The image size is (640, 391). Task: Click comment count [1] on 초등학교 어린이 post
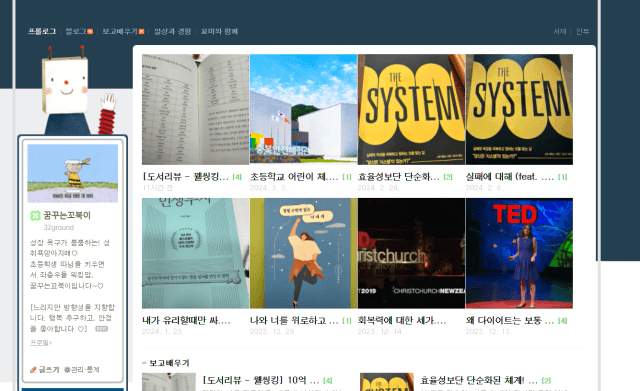click(347, 177)
